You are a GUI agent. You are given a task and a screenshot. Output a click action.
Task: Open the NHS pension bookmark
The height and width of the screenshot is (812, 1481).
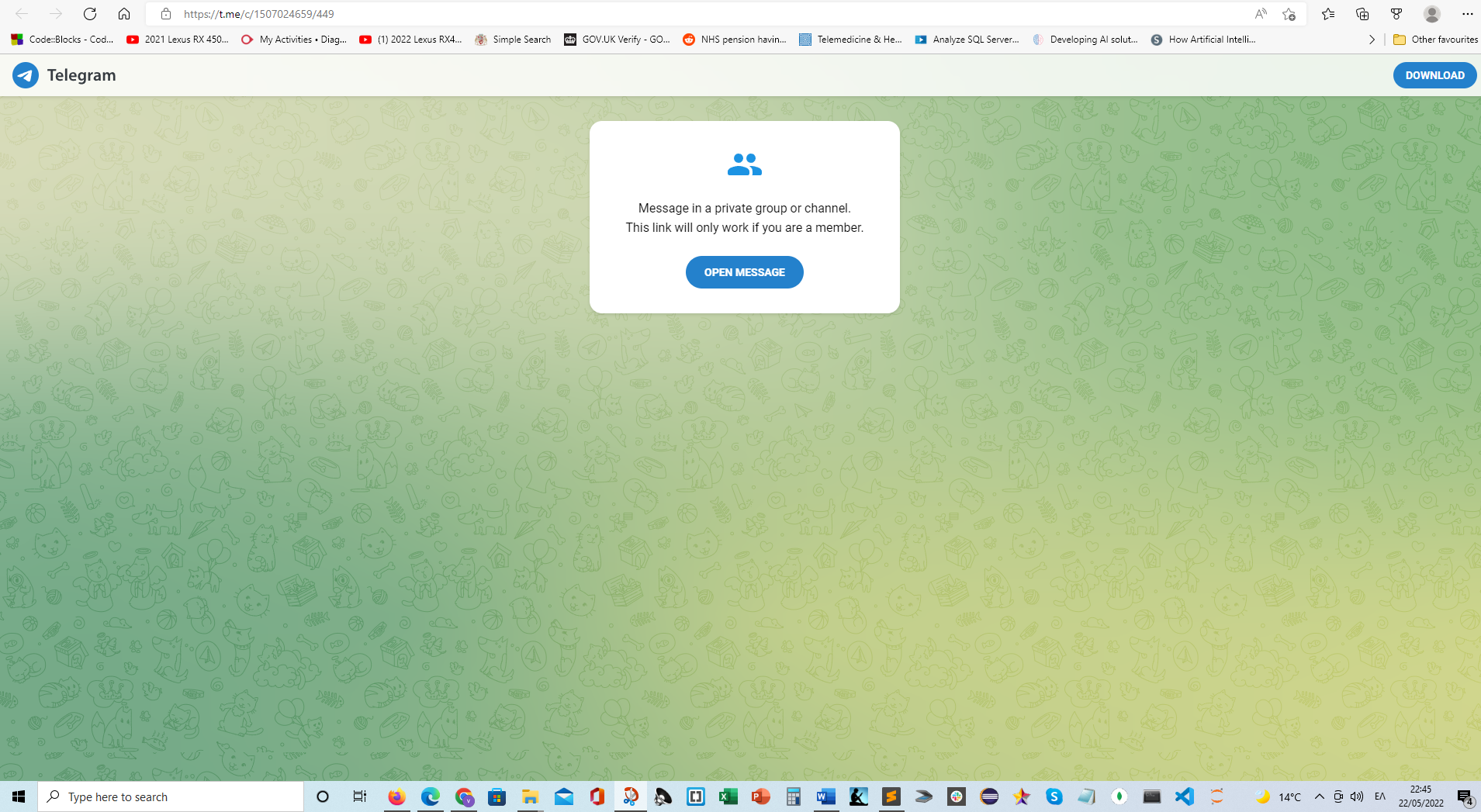click(x=735, y=40)
